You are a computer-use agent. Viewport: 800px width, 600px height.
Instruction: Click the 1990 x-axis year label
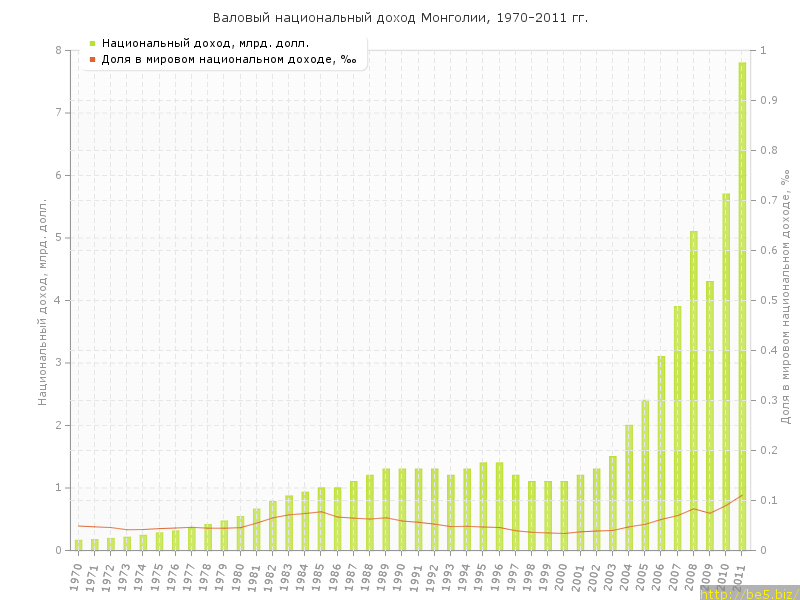pyautogui.click(x=401, y=574)
